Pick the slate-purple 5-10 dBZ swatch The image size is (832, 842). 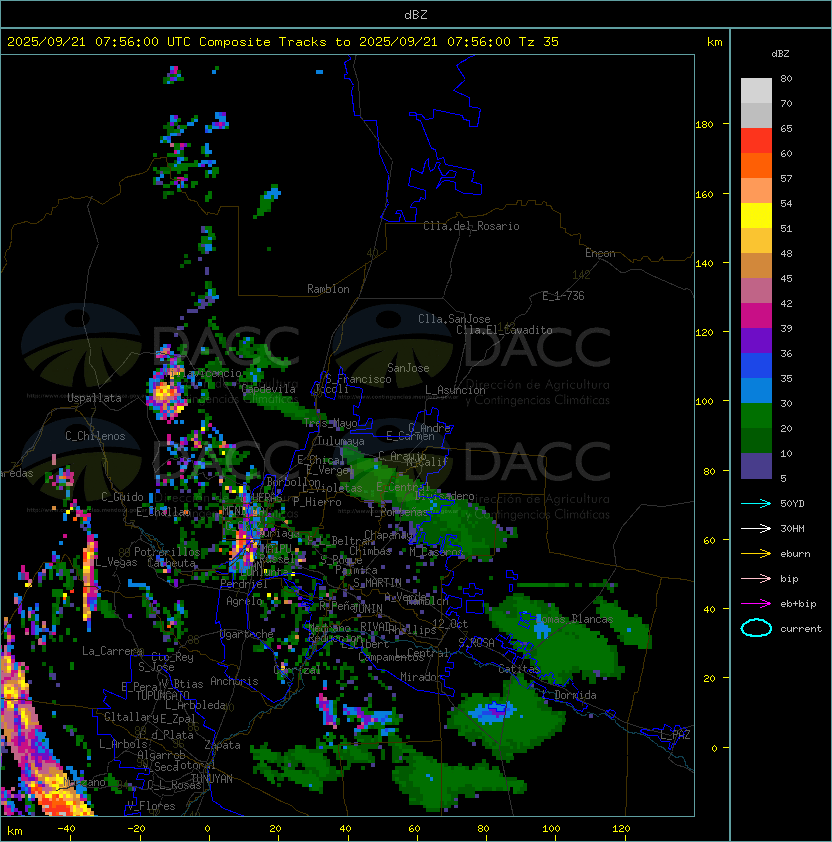tap(756, 466)
